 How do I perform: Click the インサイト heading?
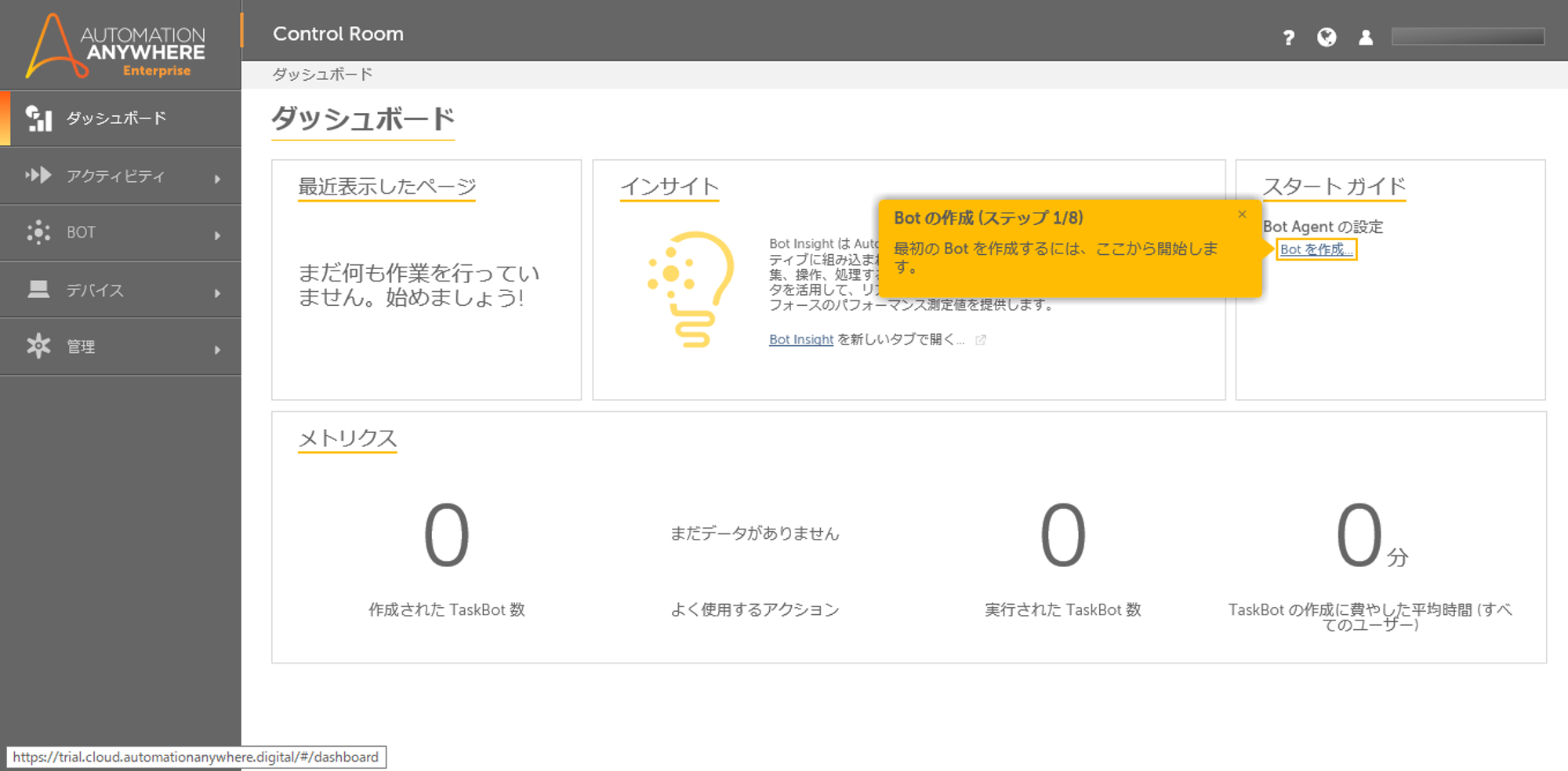[x=670, y=187]
